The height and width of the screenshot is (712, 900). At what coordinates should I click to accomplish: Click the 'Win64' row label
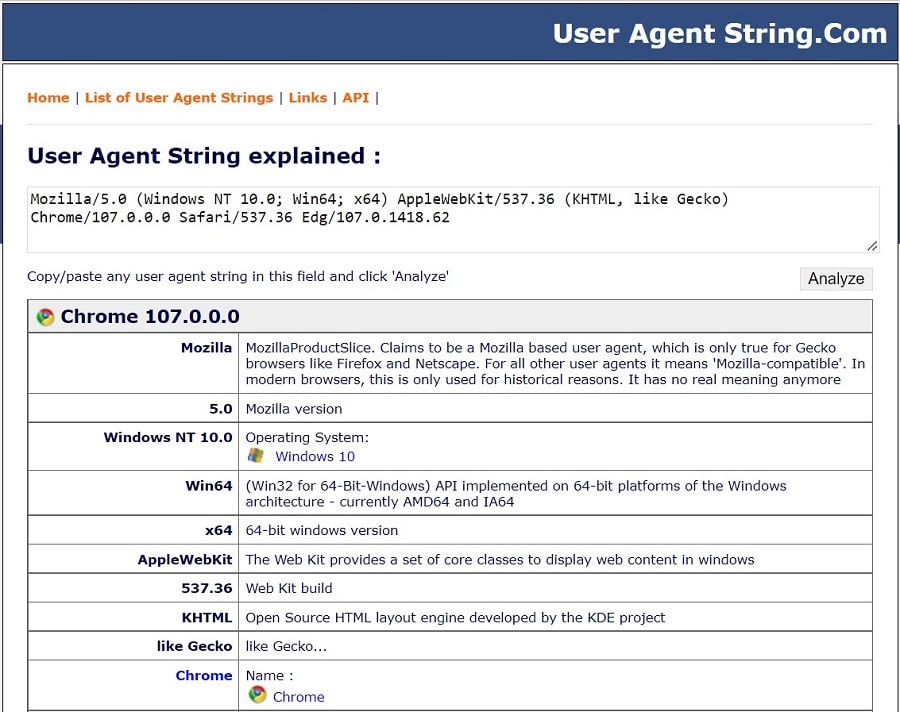[209, 486]
